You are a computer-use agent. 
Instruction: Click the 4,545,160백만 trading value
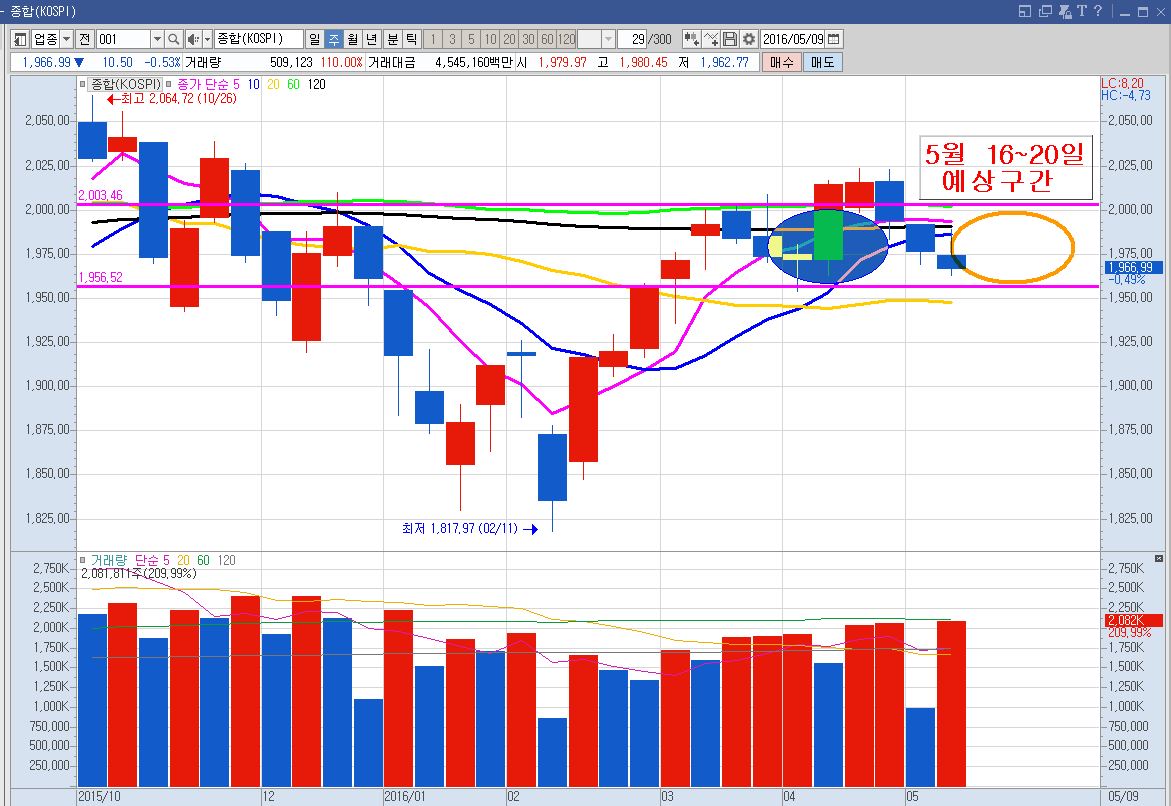click(x=475, y=62)
